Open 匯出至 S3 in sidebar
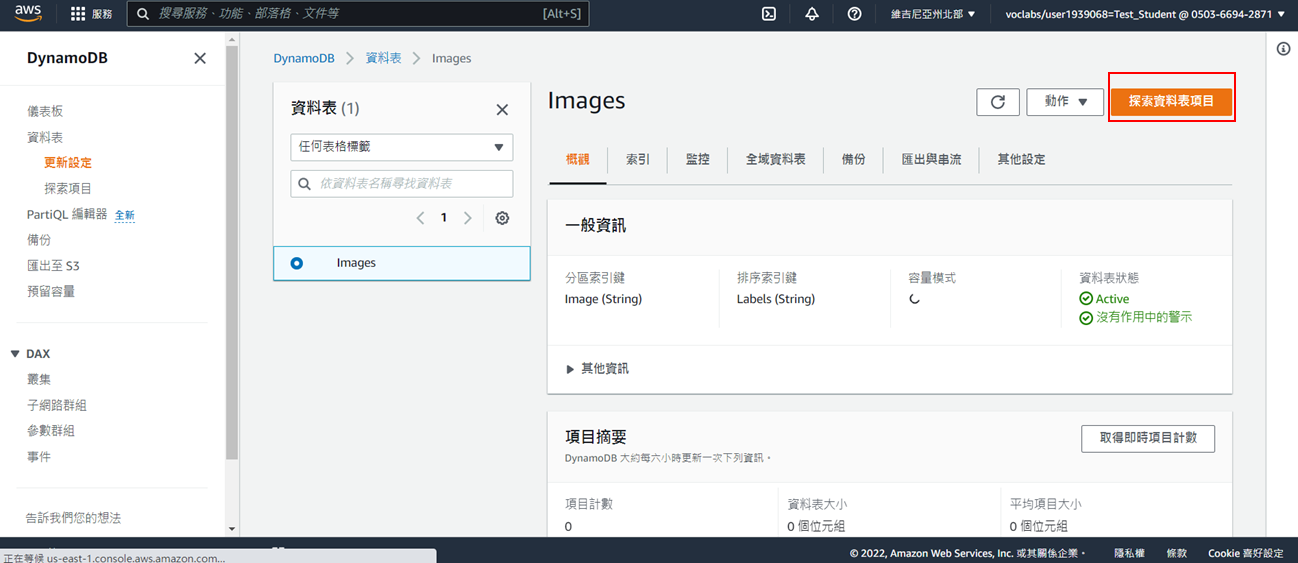This screenshot has width=1298, height=563. tap(53, 266)
